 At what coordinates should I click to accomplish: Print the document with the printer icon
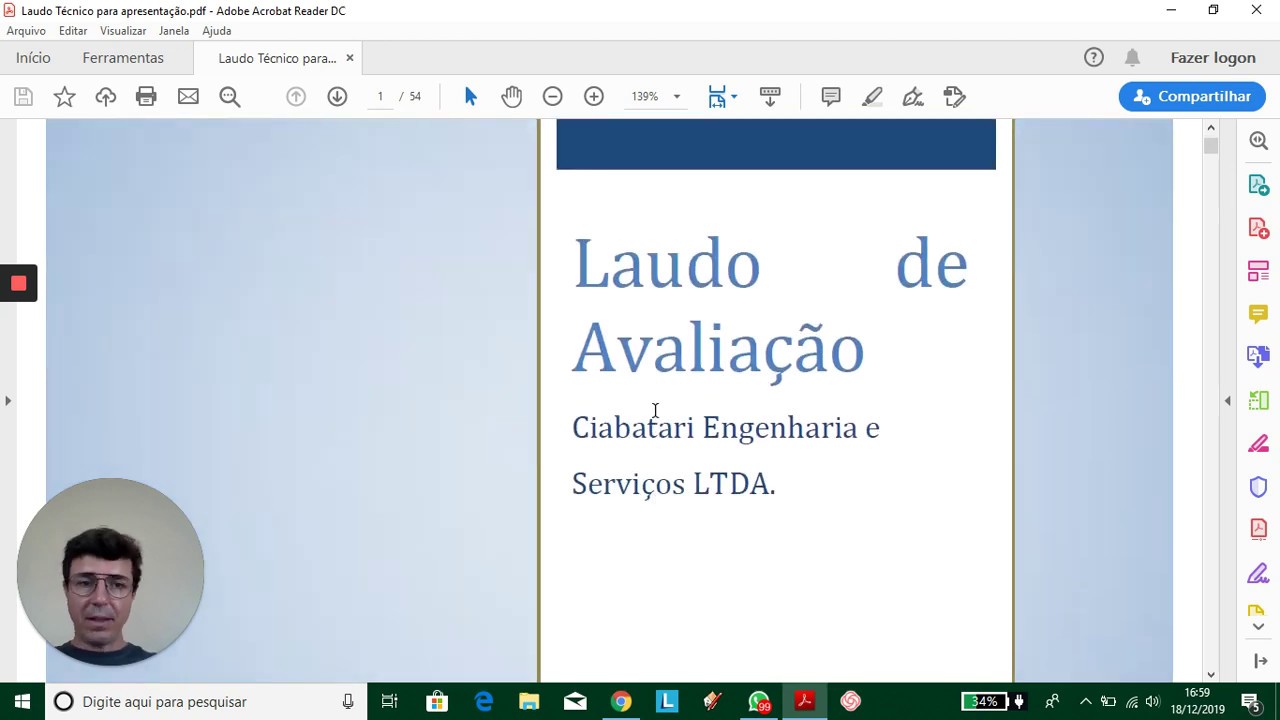[x=146, y=97]
